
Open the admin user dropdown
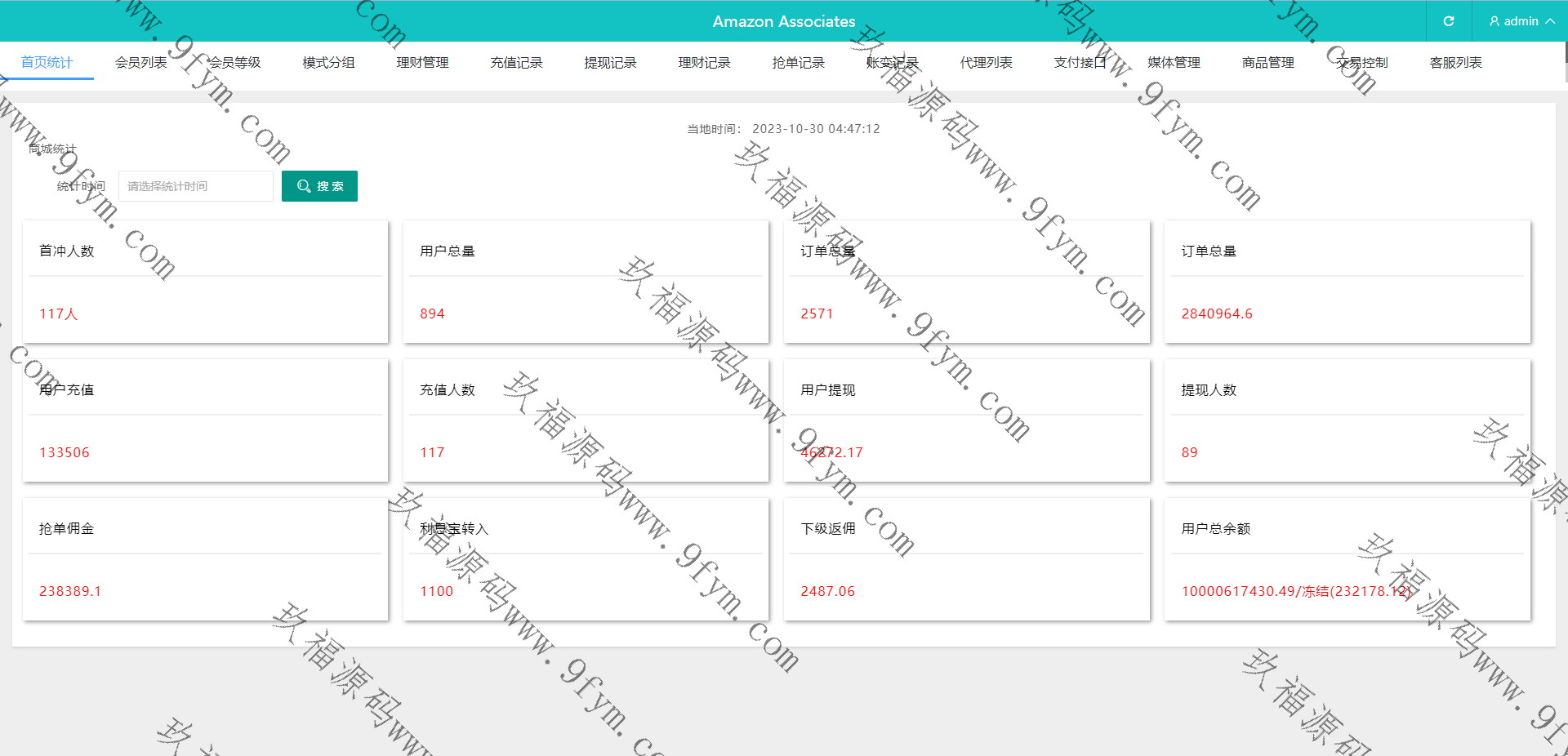click(x=1521, y=21)
